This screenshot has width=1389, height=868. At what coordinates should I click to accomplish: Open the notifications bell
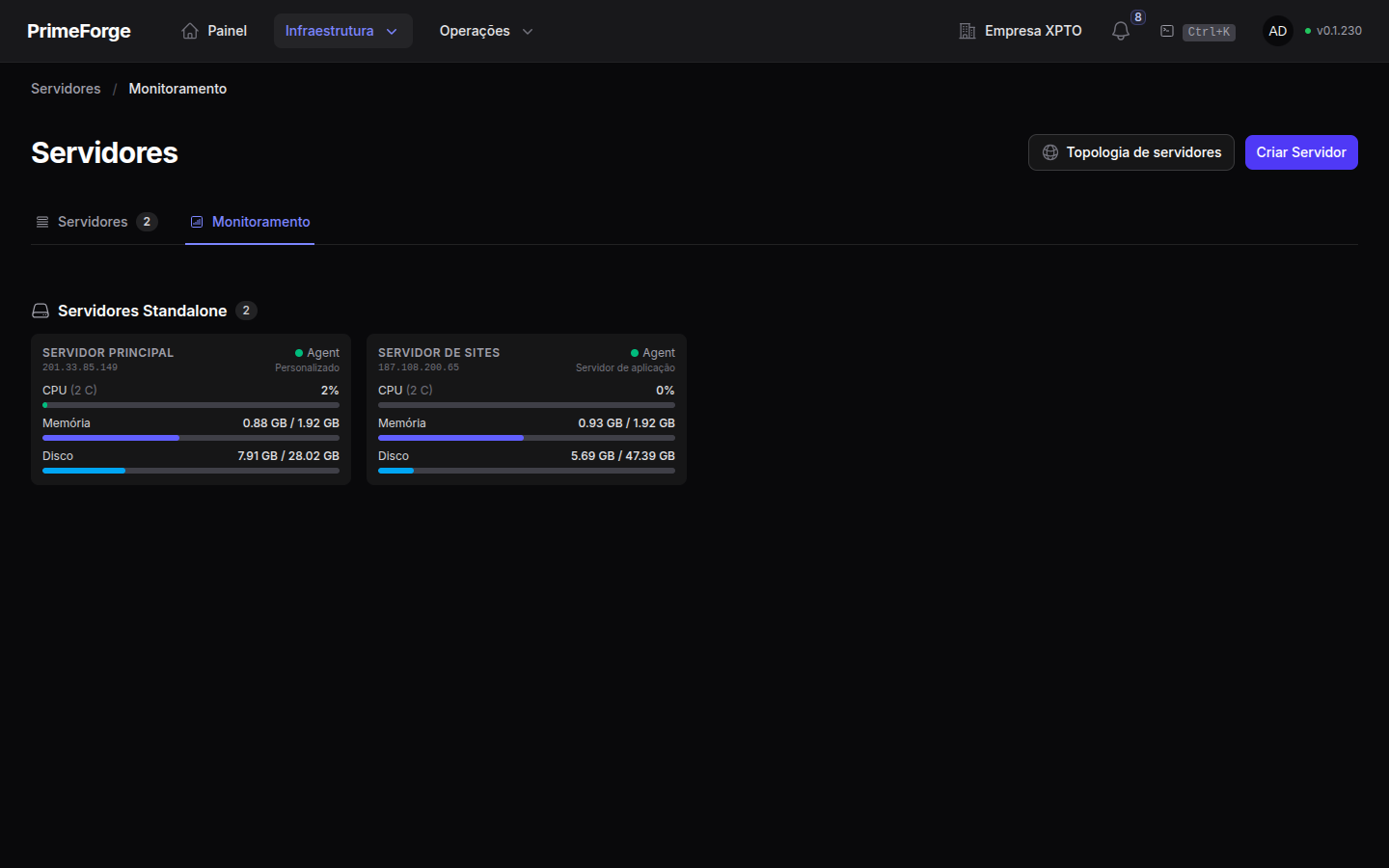tap(1121, 31)
